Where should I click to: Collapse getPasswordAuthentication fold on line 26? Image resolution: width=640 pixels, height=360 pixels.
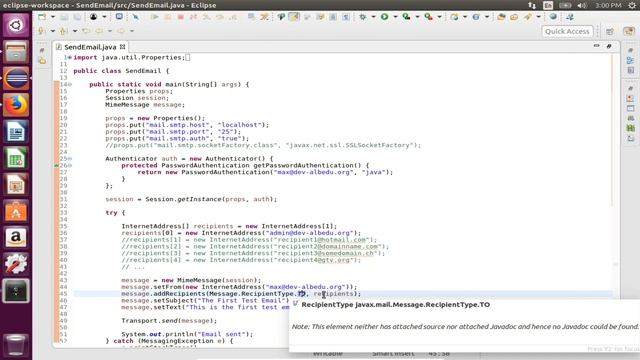click(70, 166)
